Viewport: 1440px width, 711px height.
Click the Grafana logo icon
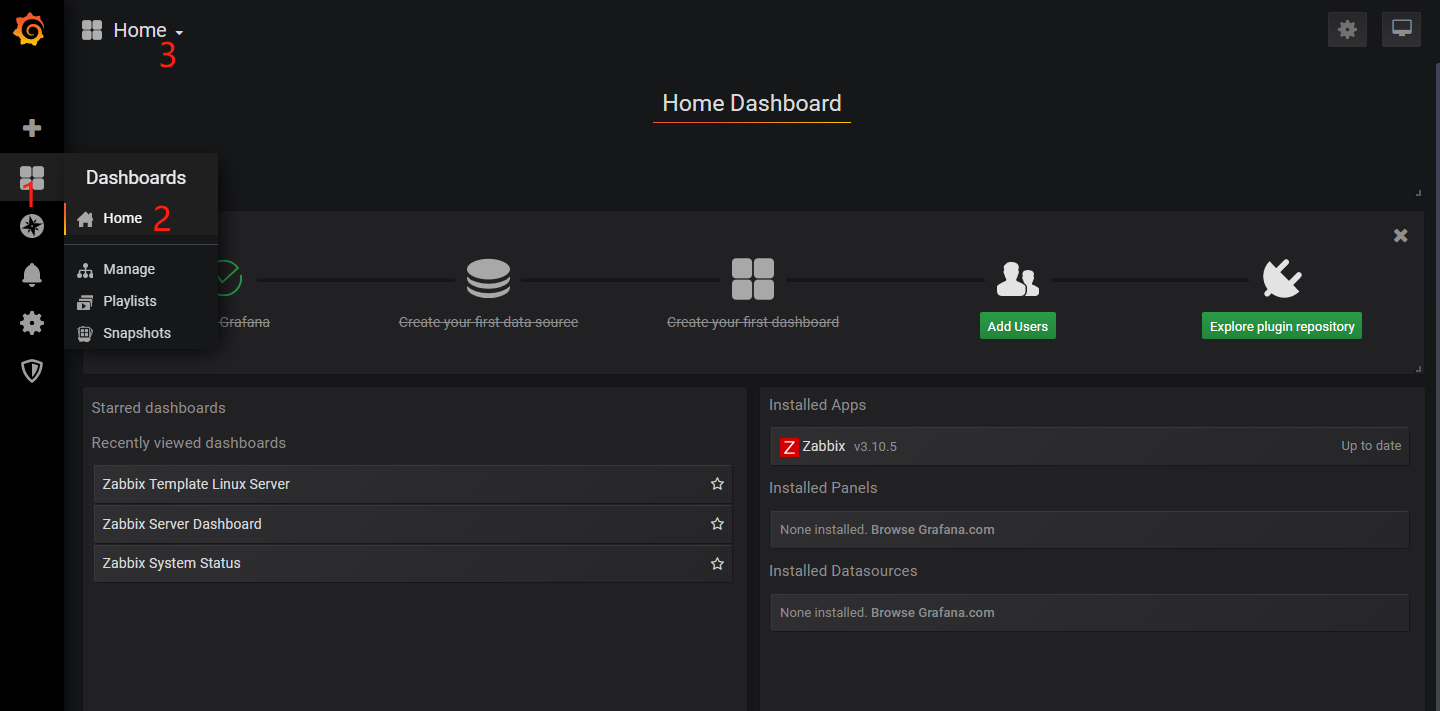29,30
